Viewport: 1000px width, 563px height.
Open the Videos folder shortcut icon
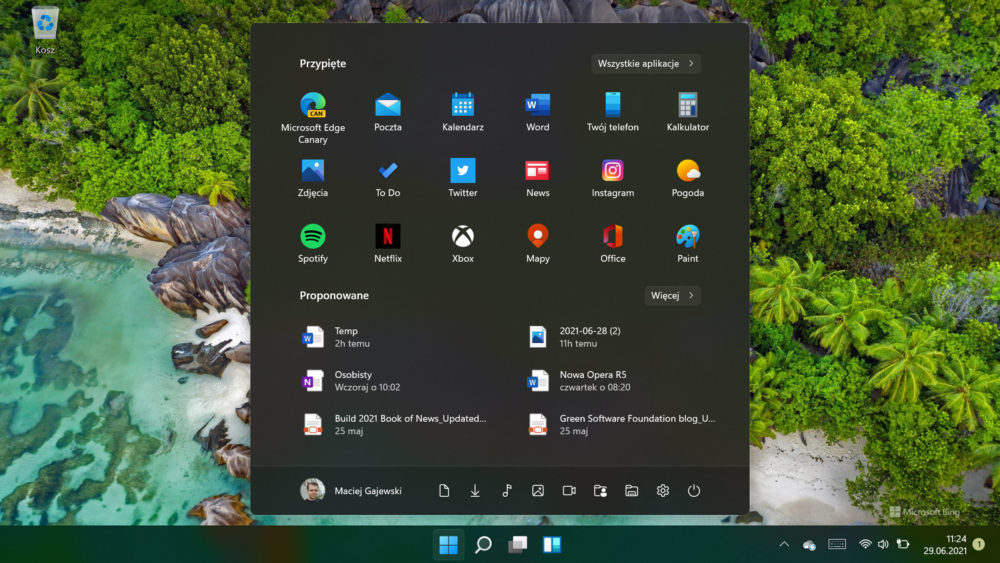tap(569, 490)
